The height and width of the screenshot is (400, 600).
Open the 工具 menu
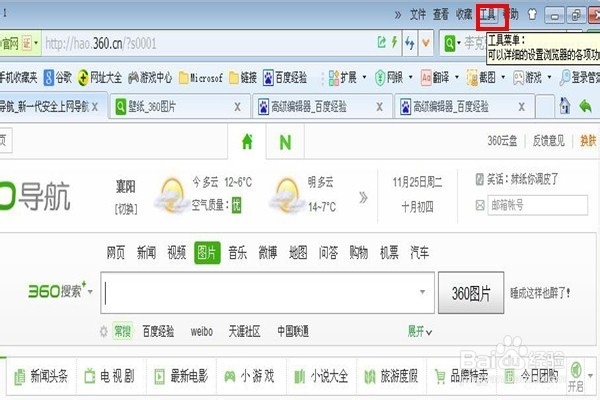click(488, 15)
